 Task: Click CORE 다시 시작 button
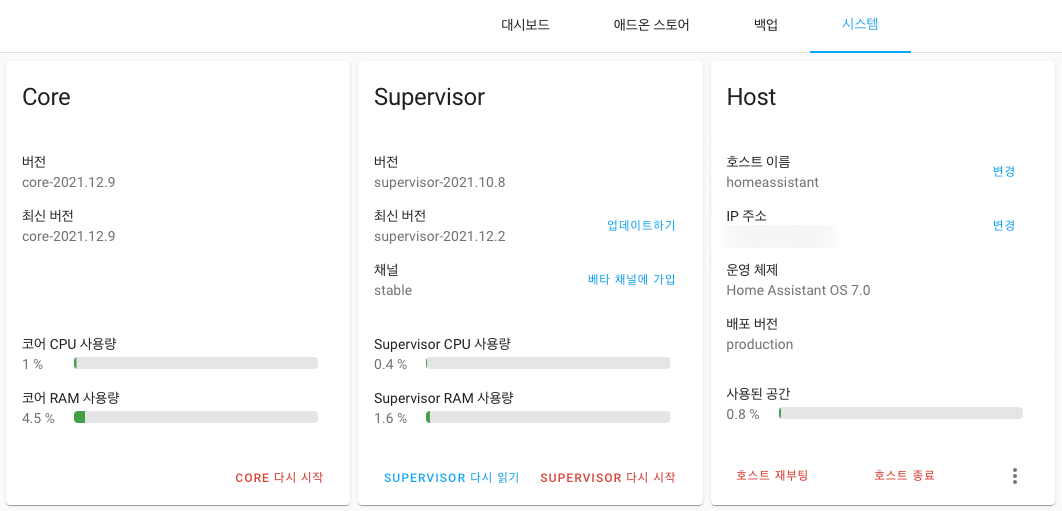pos(279,477)
